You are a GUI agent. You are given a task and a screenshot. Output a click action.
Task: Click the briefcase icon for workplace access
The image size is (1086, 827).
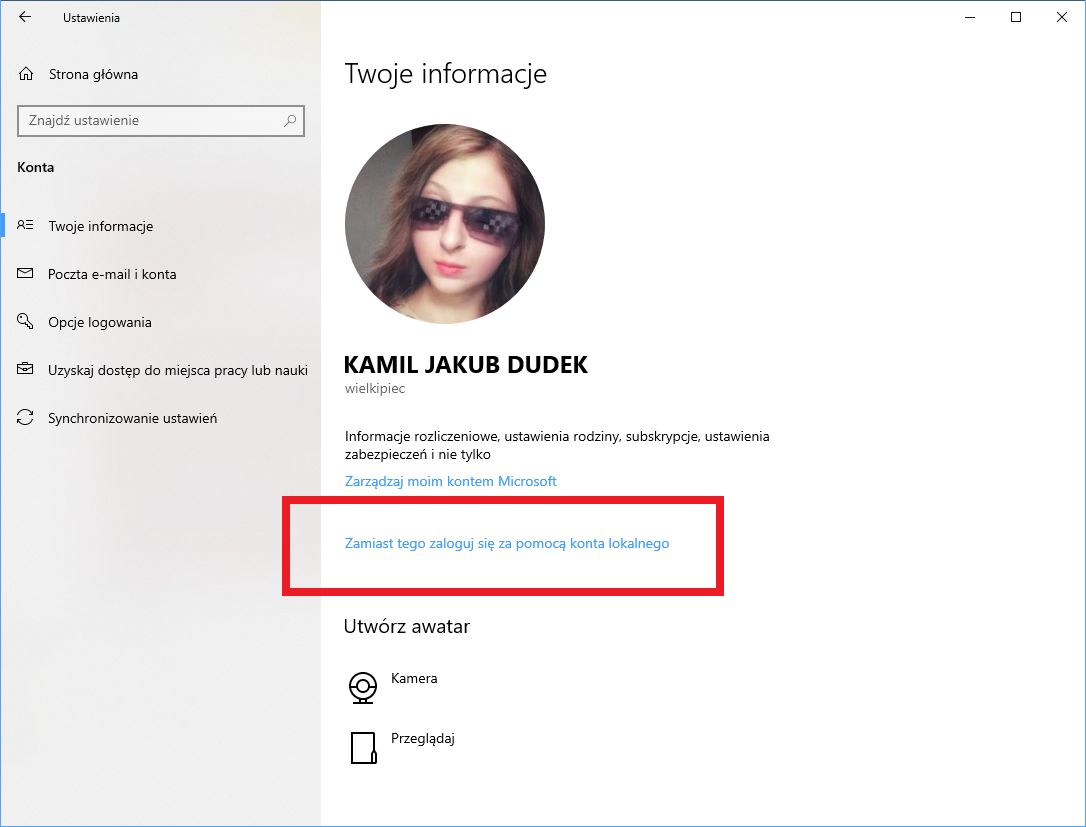click(x=25, y=369)
